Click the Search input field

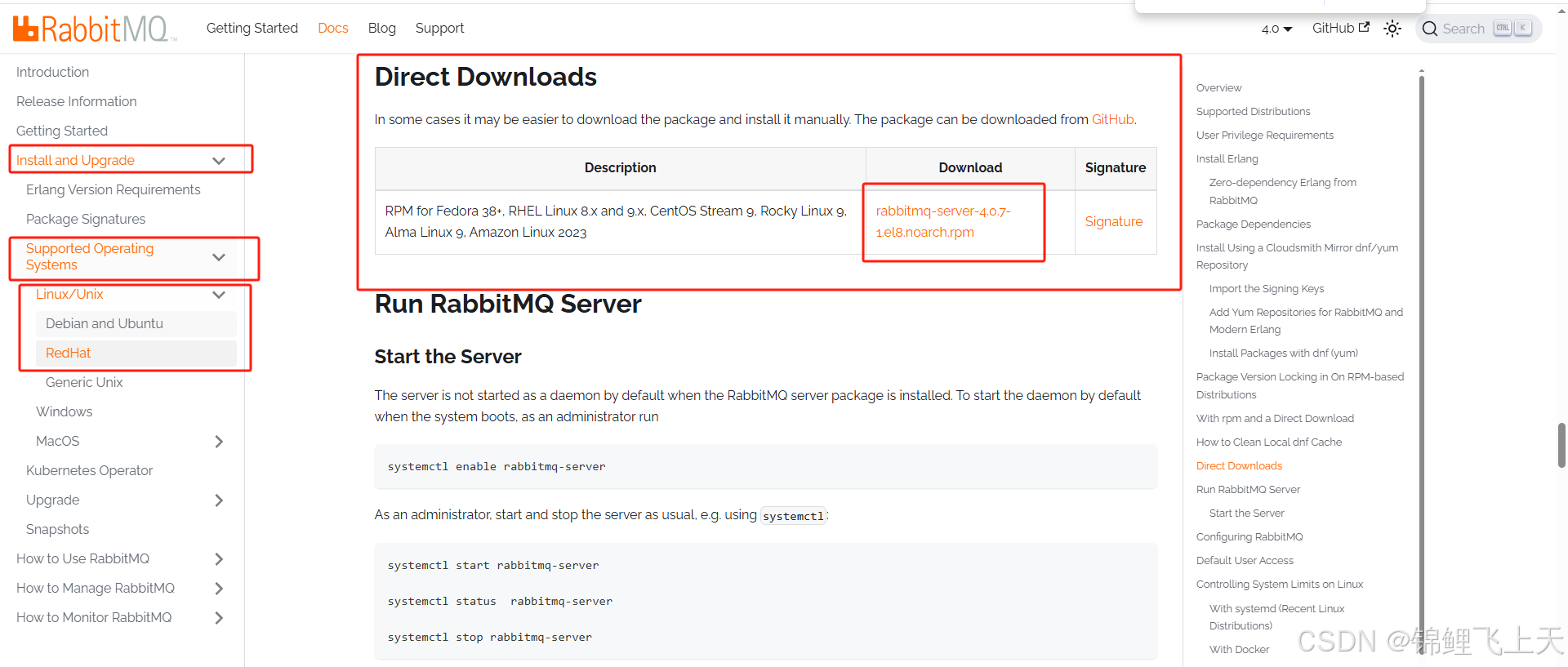[1478, 29]
